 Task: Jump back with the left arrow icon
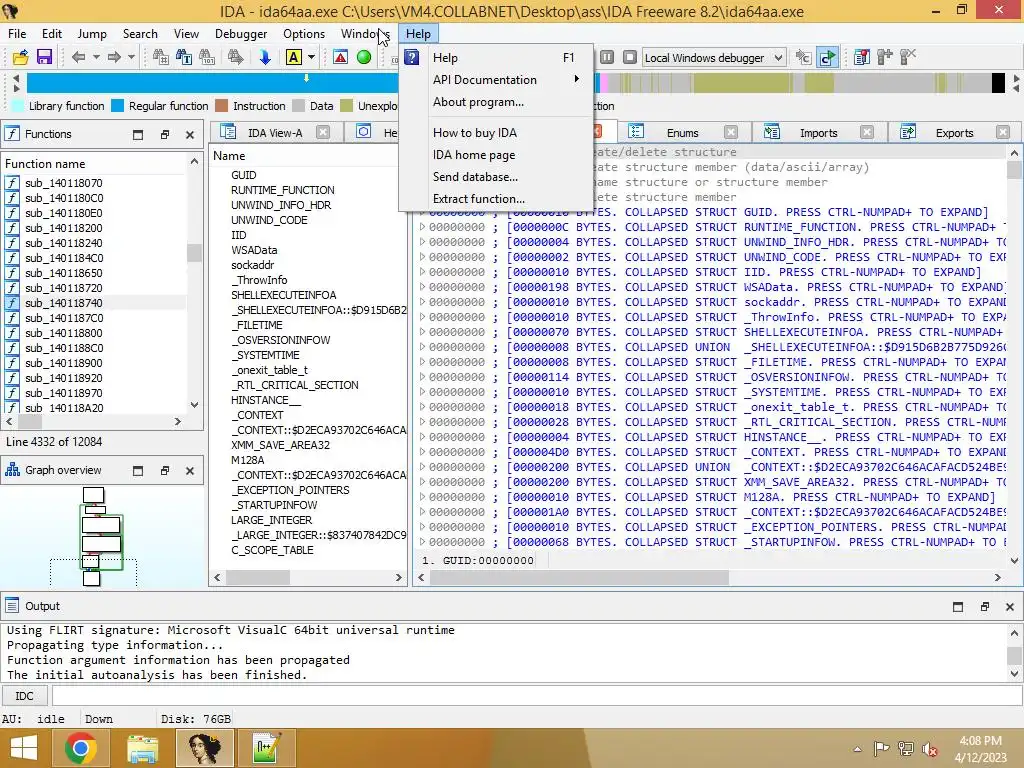78,57
